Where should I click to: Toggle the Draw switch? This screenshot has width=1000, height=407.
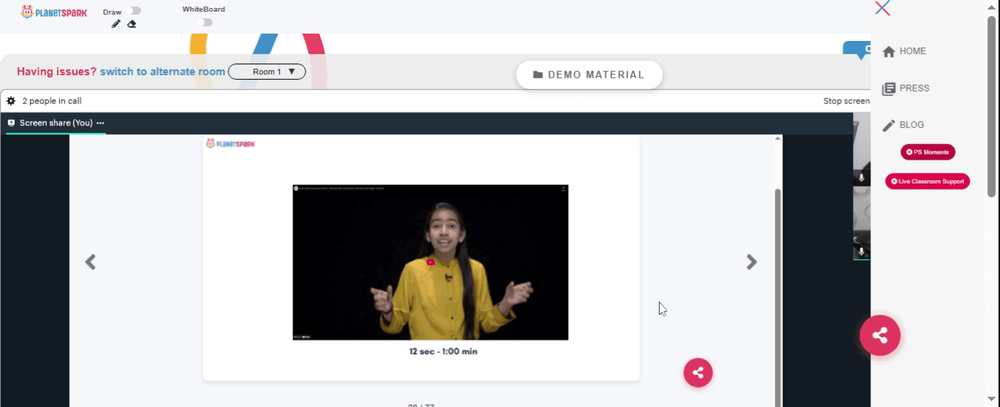point(133,11)
